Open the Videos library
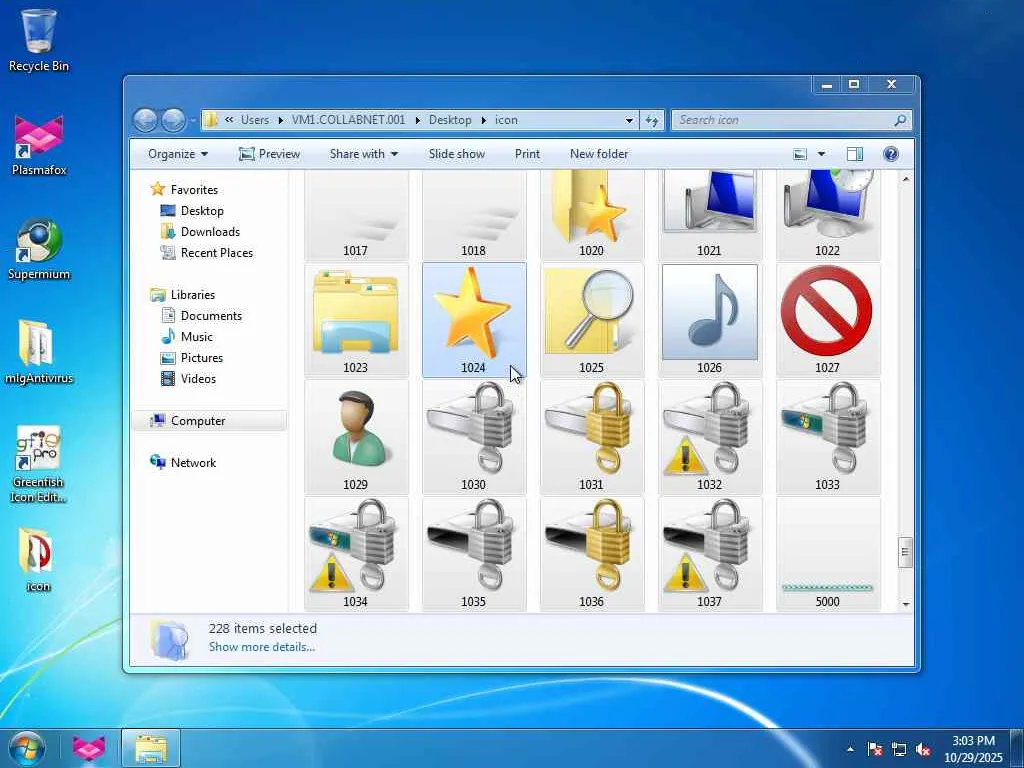Viewport: 1024px width, 768px height. [198, 379]
